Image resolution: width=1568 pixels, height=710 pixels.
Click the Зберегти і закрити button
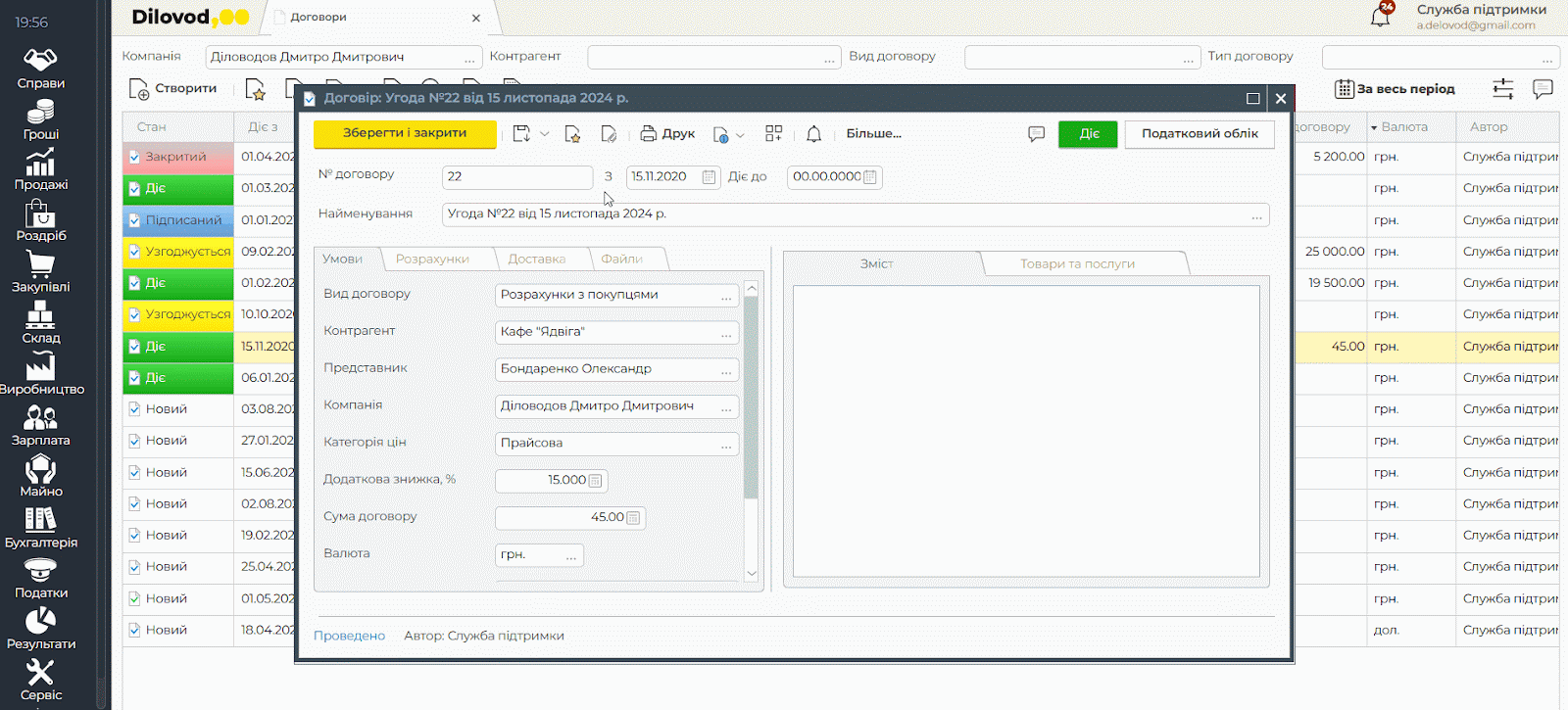tap(405, 134)
